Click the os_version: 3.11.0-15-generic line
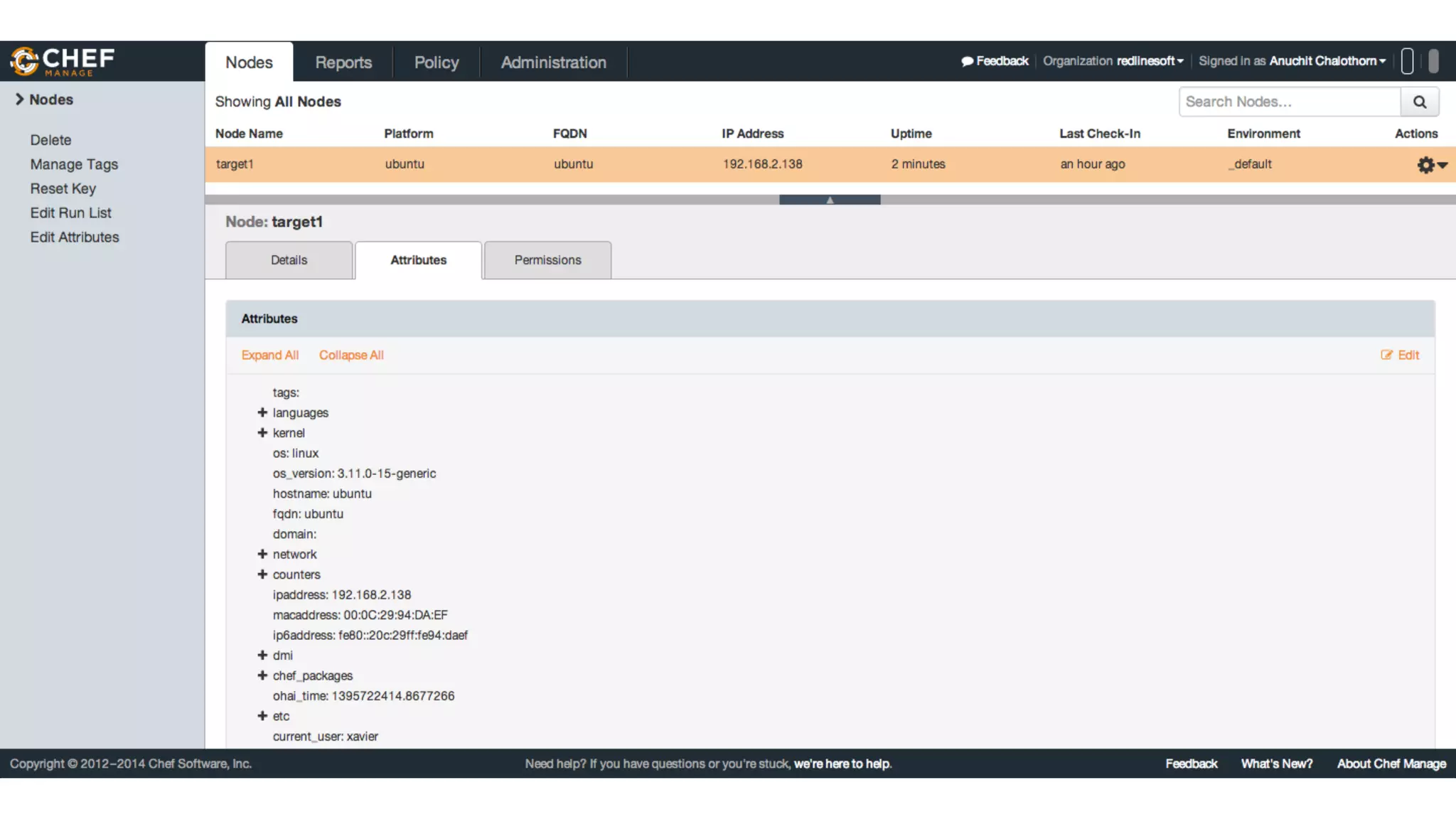1456x819 pixels. (354, 473)
